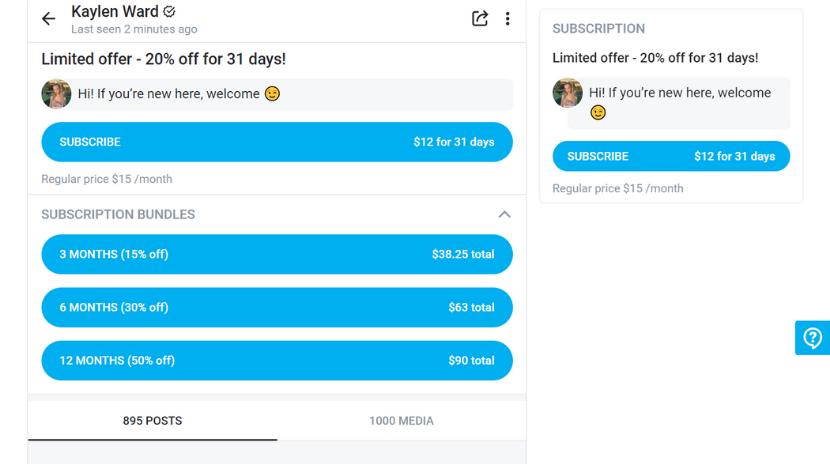Image resolution: width=830 pixels, height=464 pixels.
Task: Collapse the Subscription Bundles chevron
Action: 504,214
